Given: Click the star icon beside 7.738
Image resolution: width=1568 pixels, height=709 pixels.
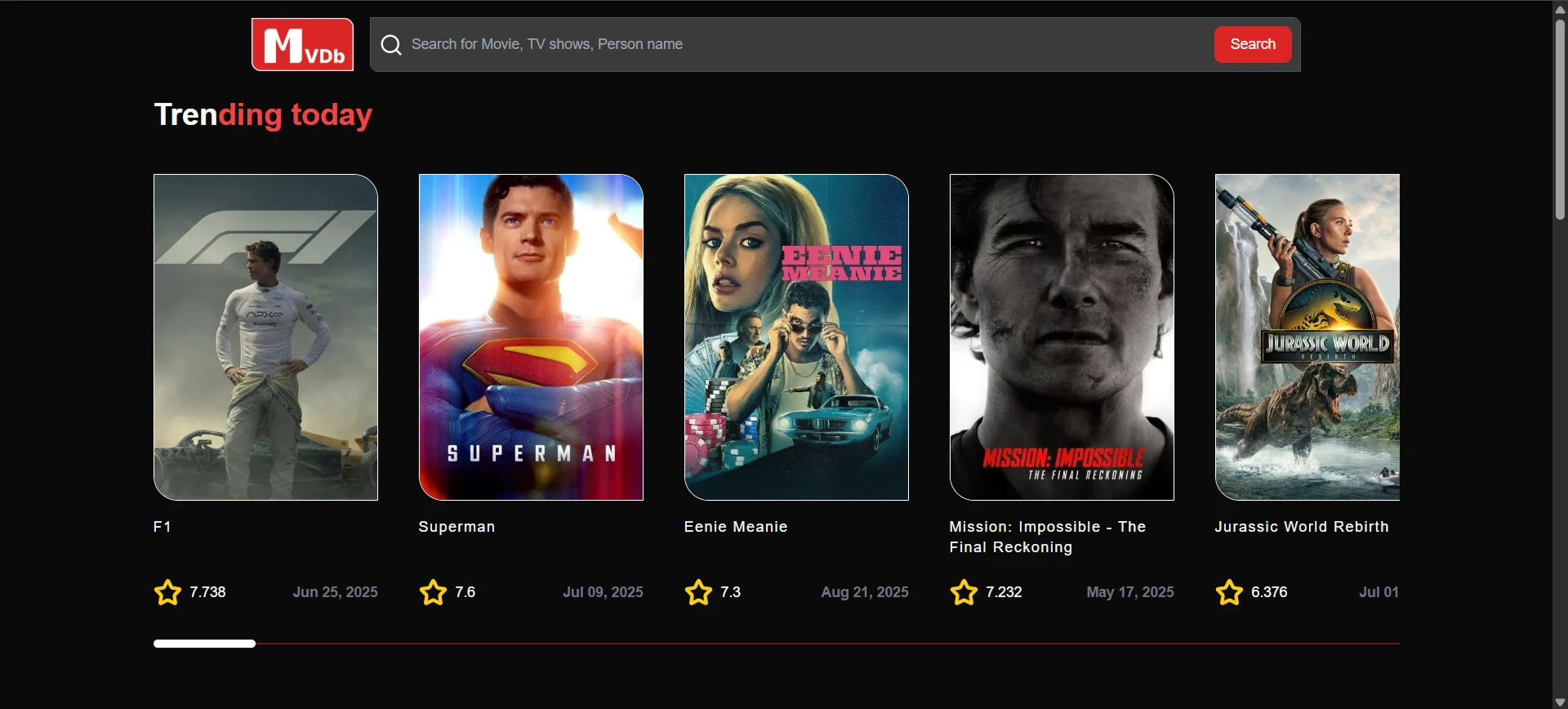Looking at the screenshot, I should [x=167, y=592].
